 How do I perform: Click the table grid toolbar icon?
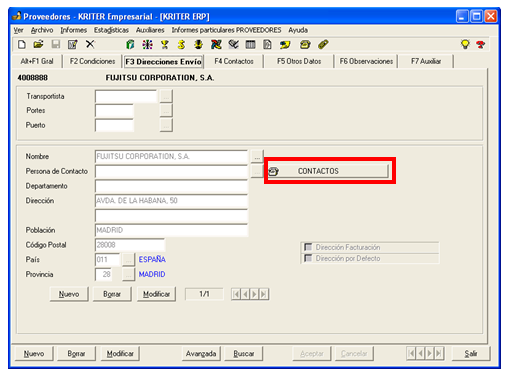pos(250,44)
